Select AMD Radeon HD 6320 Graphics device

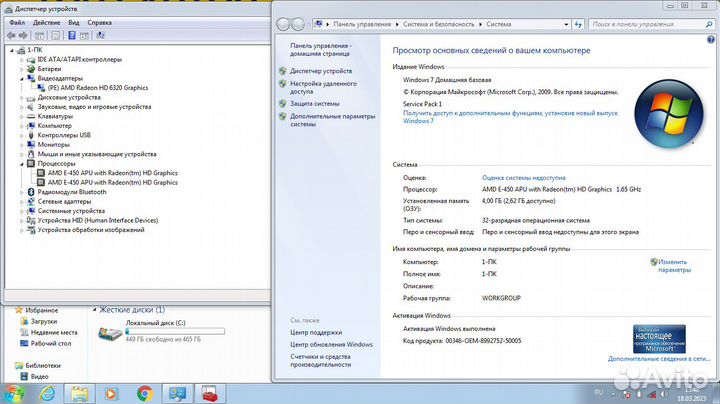coord(98,88)
